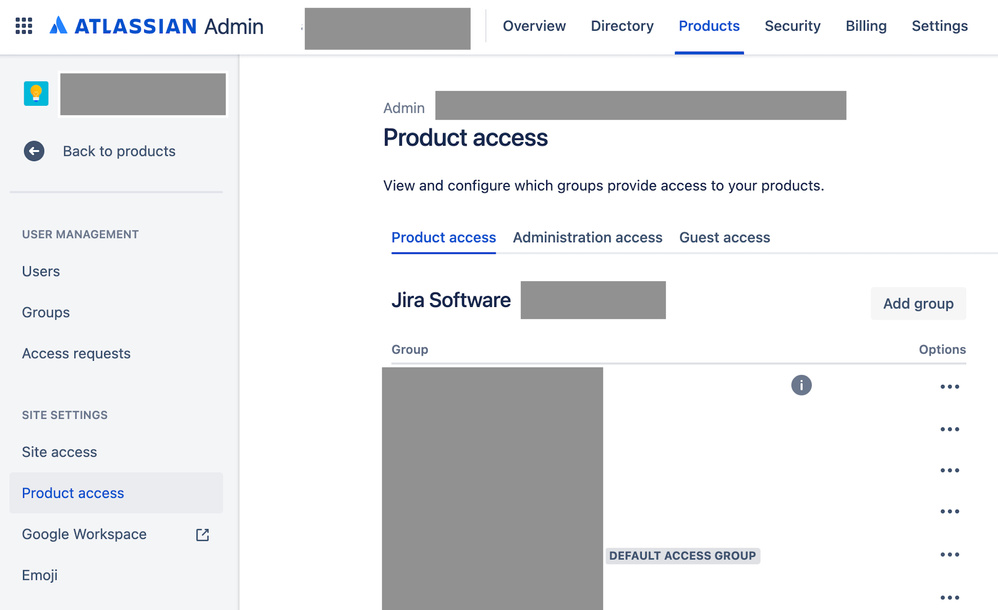This screenshot has width=998, height=610.
Task: Click the Add group button
Action: 918,304
